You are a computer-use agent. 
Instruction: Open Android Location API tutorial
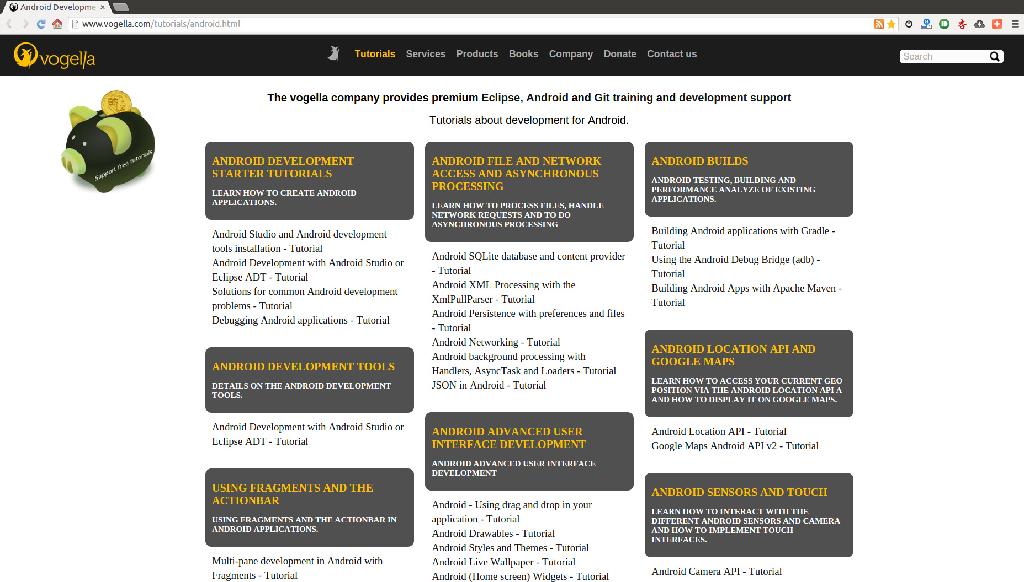(719, 432)
